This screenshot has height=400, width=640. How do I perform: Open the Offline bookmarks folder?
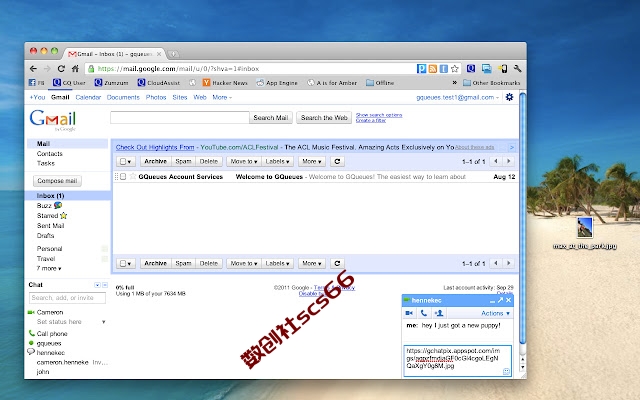380,83
